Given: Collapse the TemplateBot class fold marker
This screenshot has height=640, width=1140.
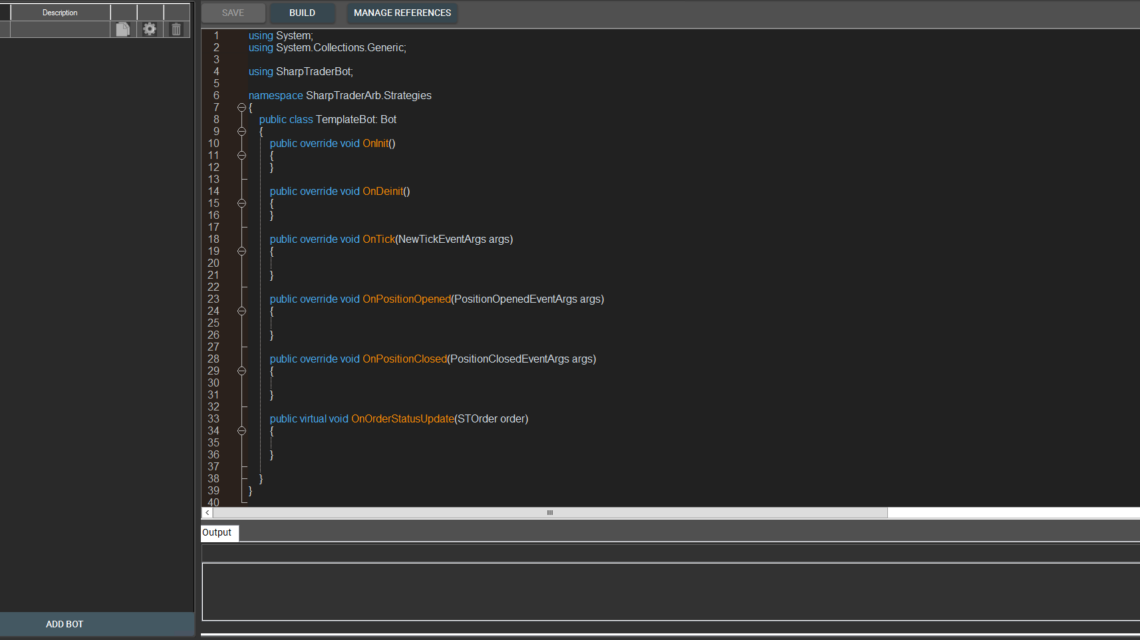Looking at the screenshot, I should (241, 131).
